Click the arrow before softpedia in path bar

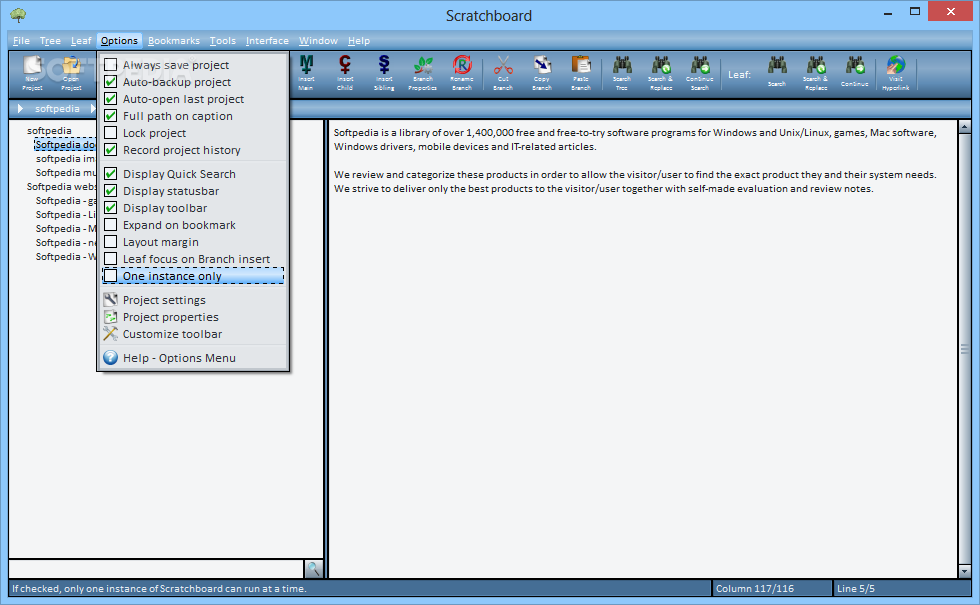20,109
